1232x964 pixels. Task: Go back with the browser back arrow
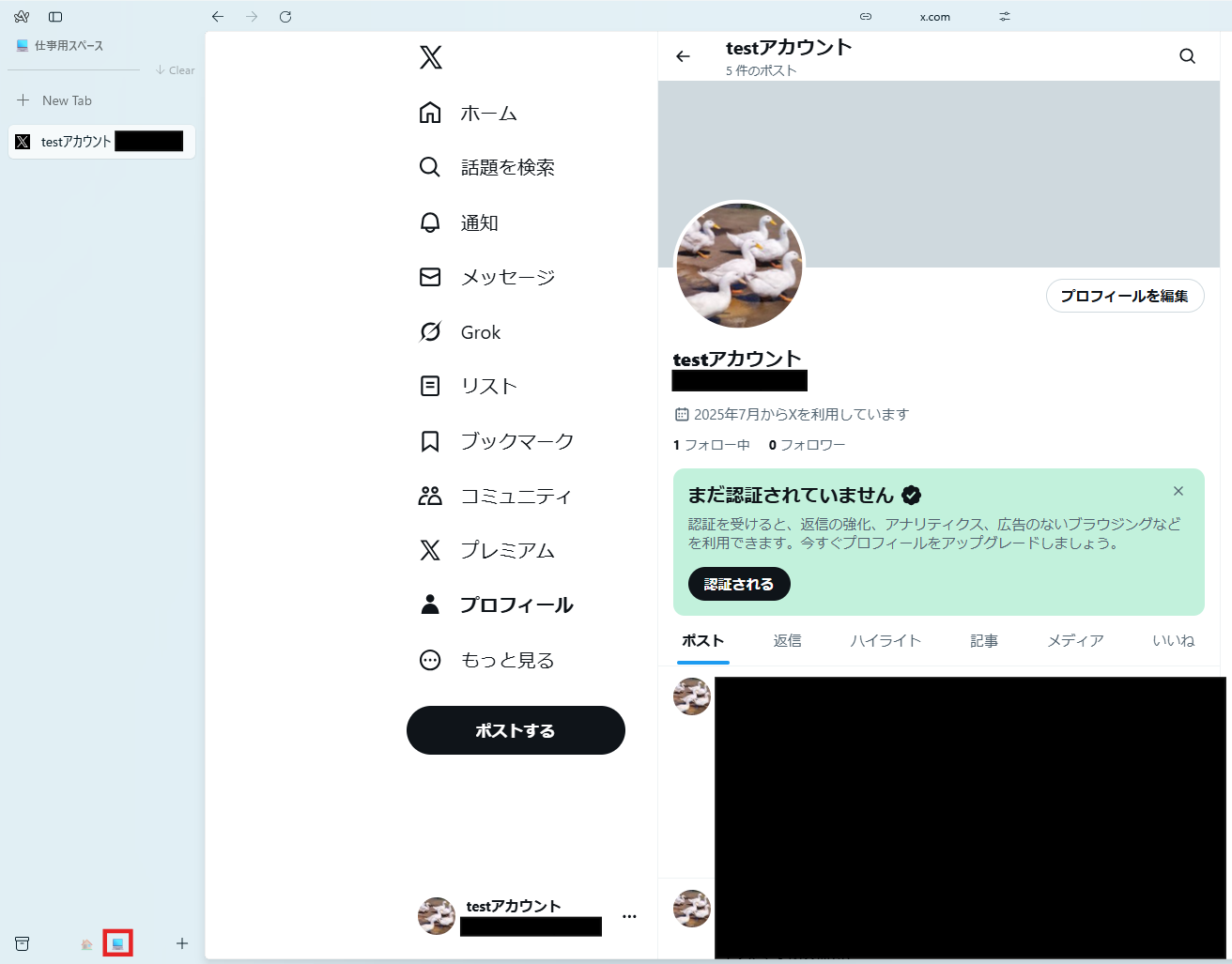[x=218, y=17]
